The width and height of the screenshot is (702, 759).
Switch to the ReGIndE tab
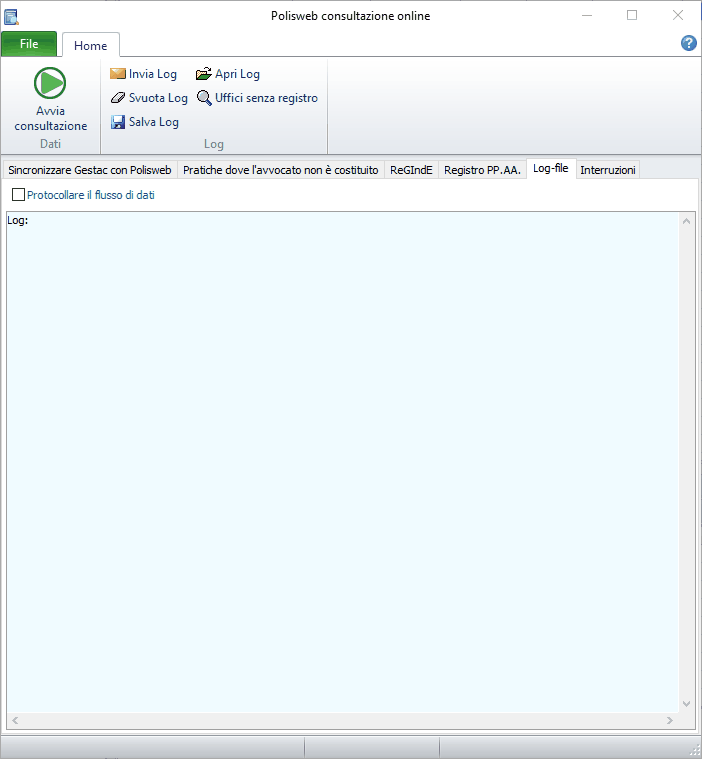(x=411, y=170)
